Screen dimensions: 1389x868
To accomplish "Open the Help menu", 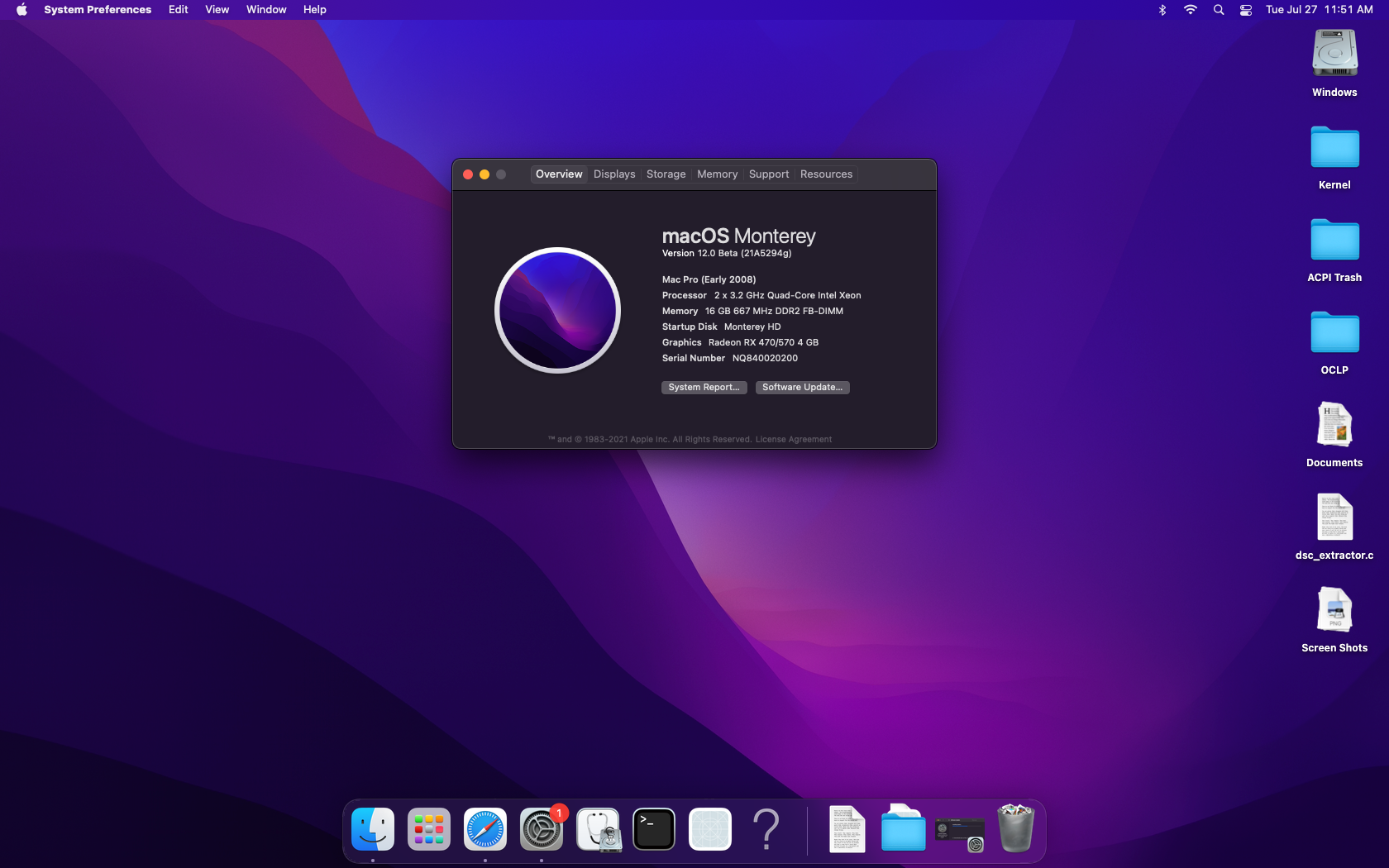I will 315,10.
